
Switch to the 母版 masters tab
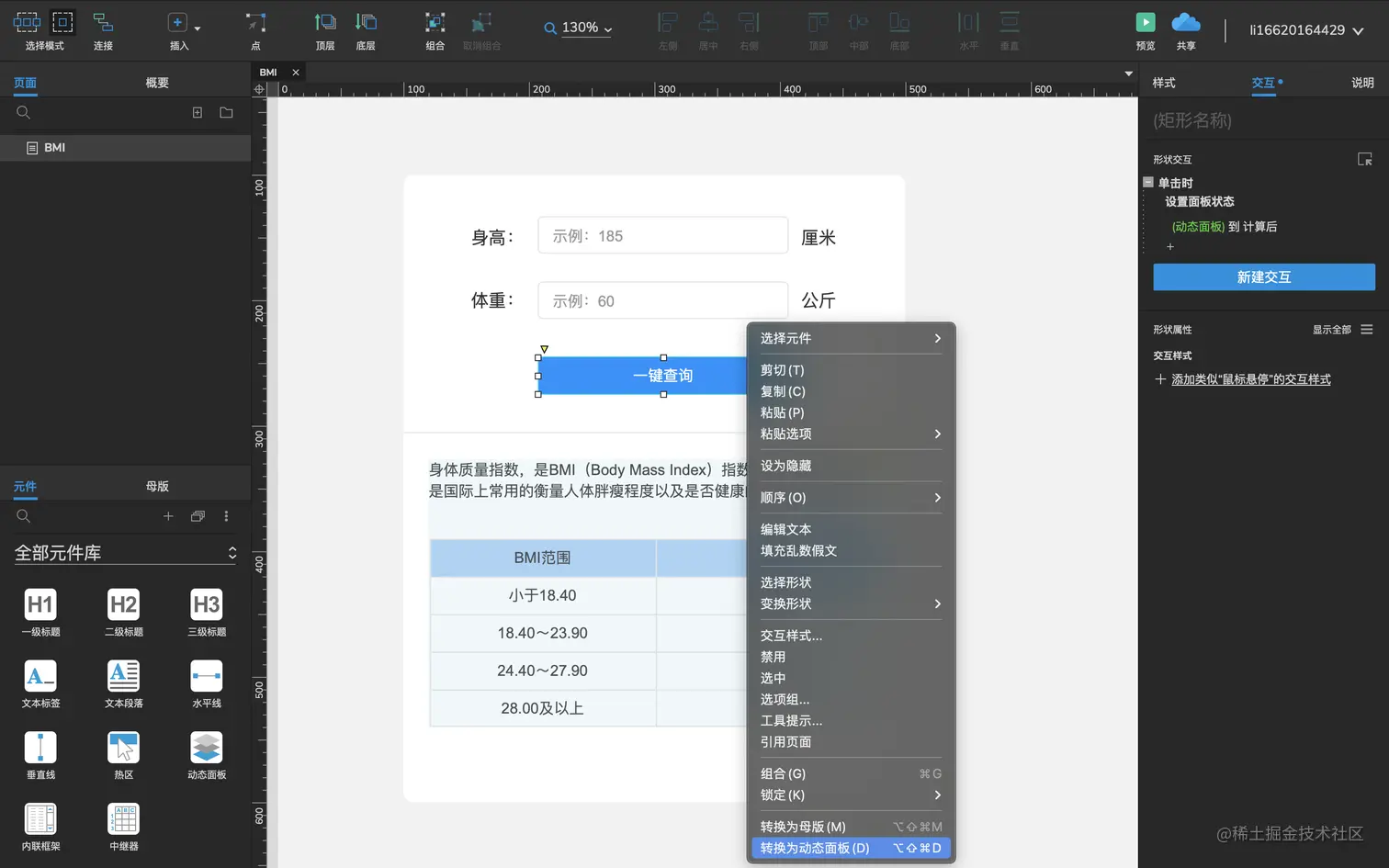(x=157, y=486)
